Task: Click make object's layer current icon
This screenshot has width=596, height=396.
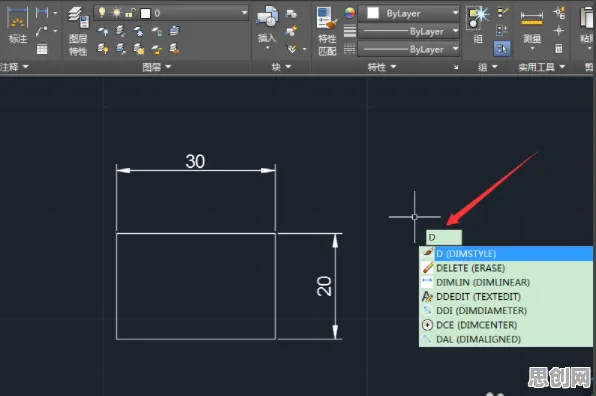Action: click(174, 30)
